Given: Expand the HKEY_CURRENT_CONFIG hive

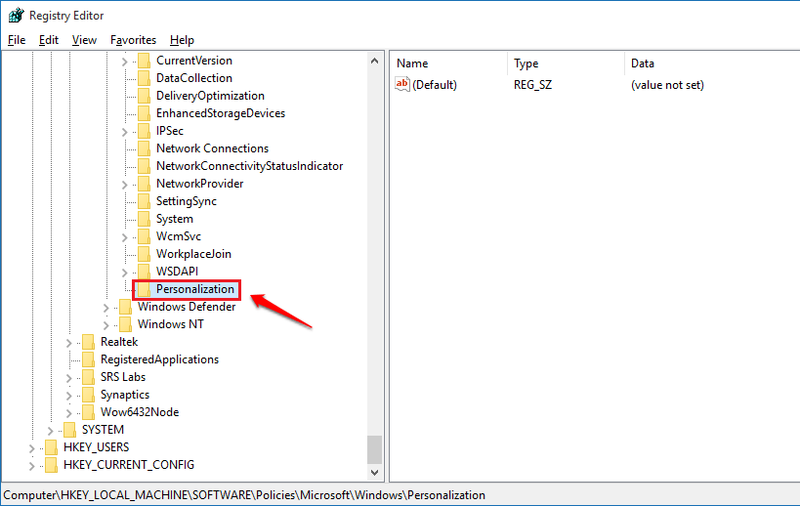Looking at the screenshot, I should pyautogui.click(x=32, y=466).
